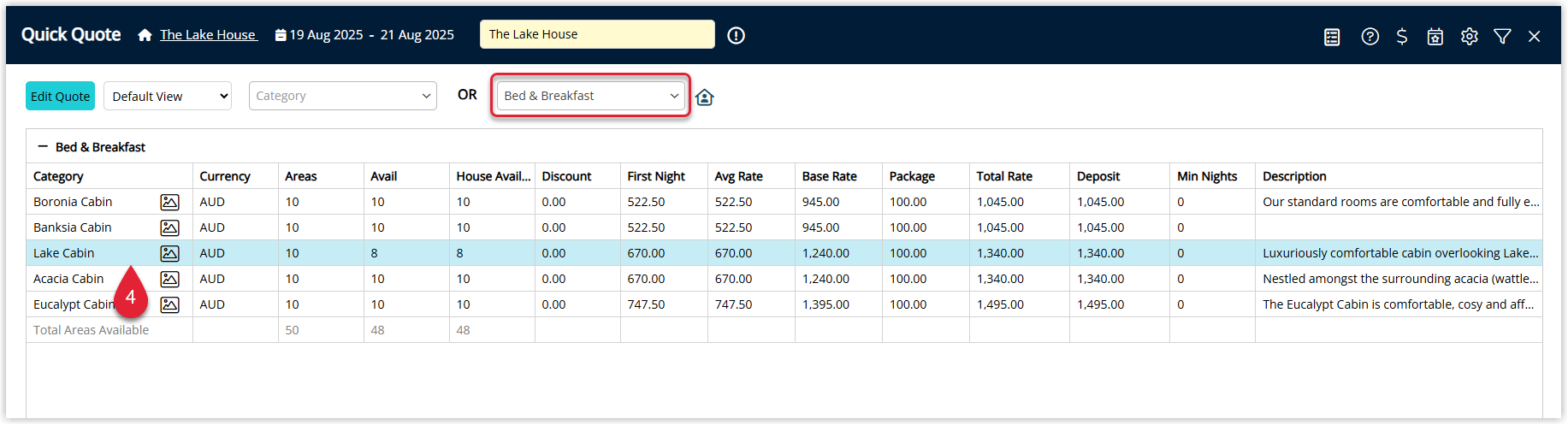Image resolution: width=1568 pixels, height=425 pixels.
Task: Click Eucalypt Cabin deposit 1,495.00
Action: click(1100, 304)
